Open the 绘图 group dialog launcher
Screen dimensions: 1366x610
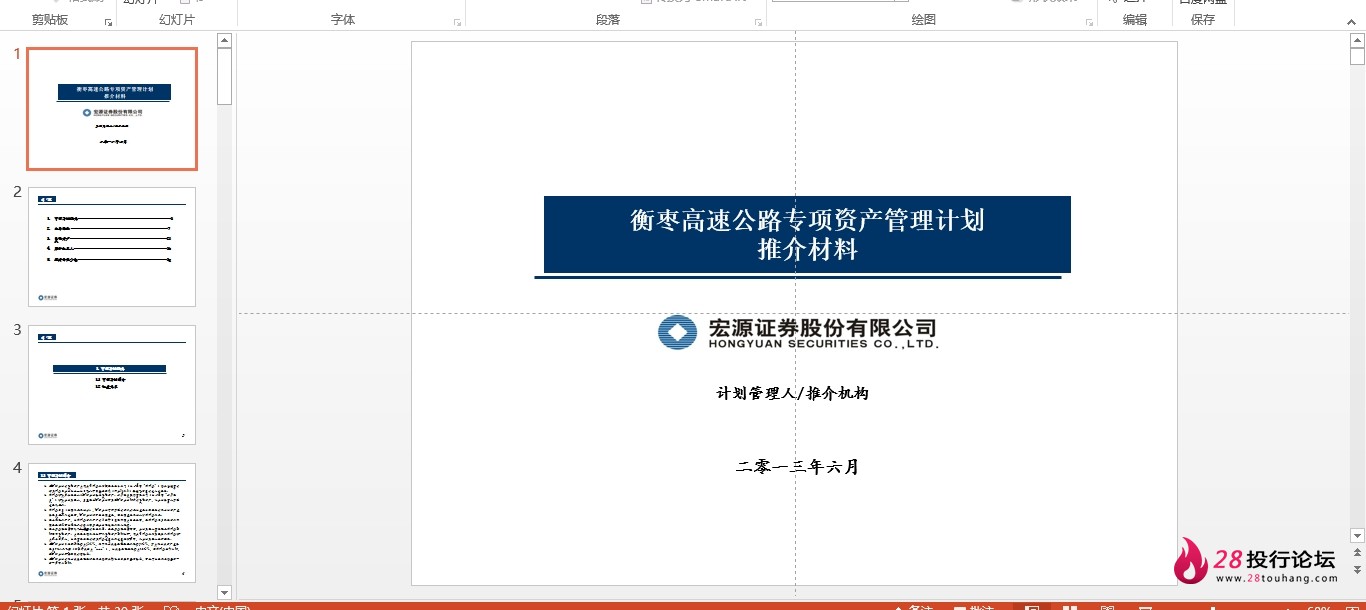(1088, 21)
